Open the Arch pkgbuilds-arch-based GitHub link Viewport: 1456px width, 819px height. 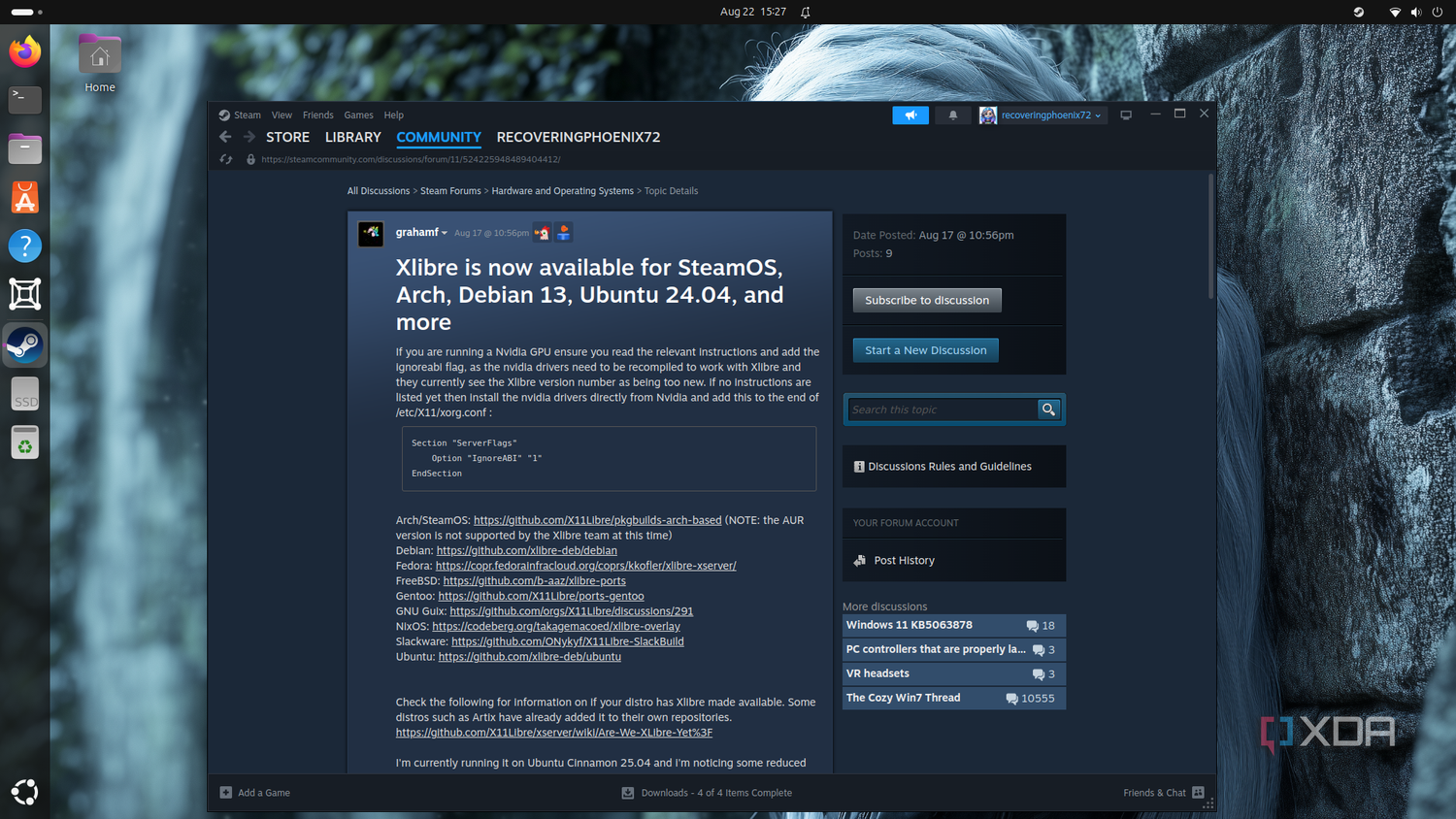pos(598,520)
